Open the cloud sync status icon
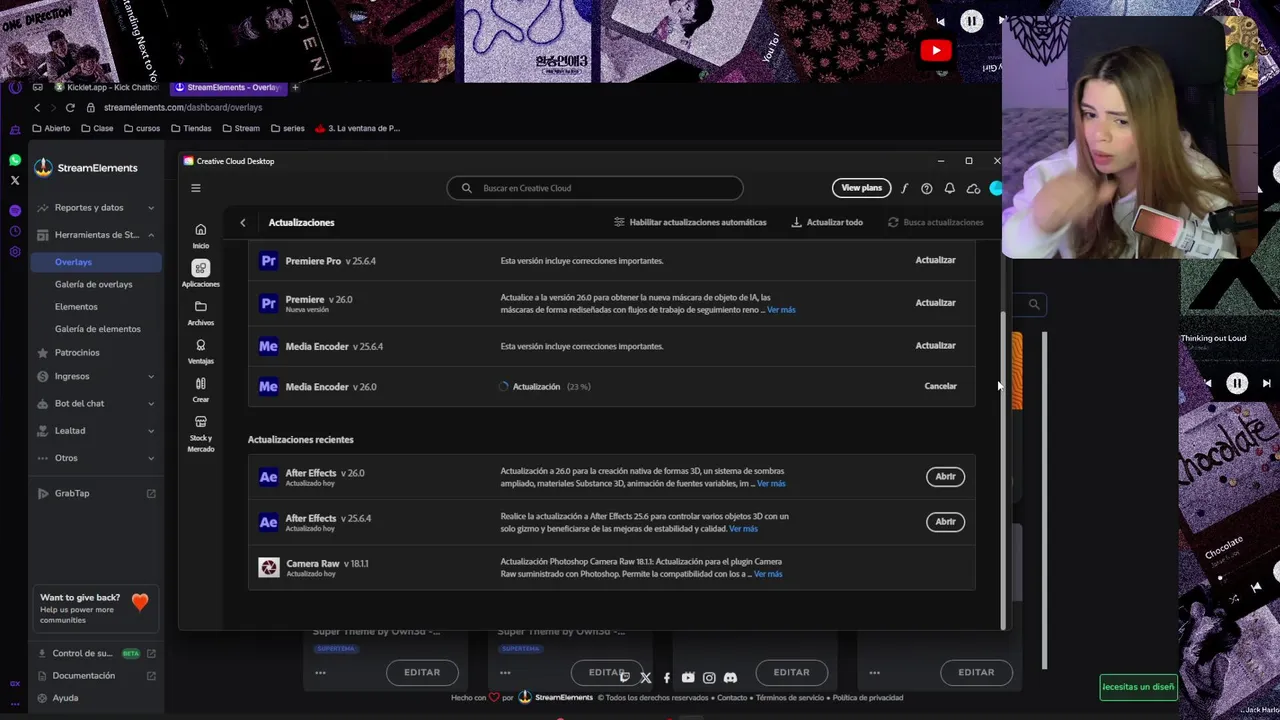 click(x=973, y=188)
